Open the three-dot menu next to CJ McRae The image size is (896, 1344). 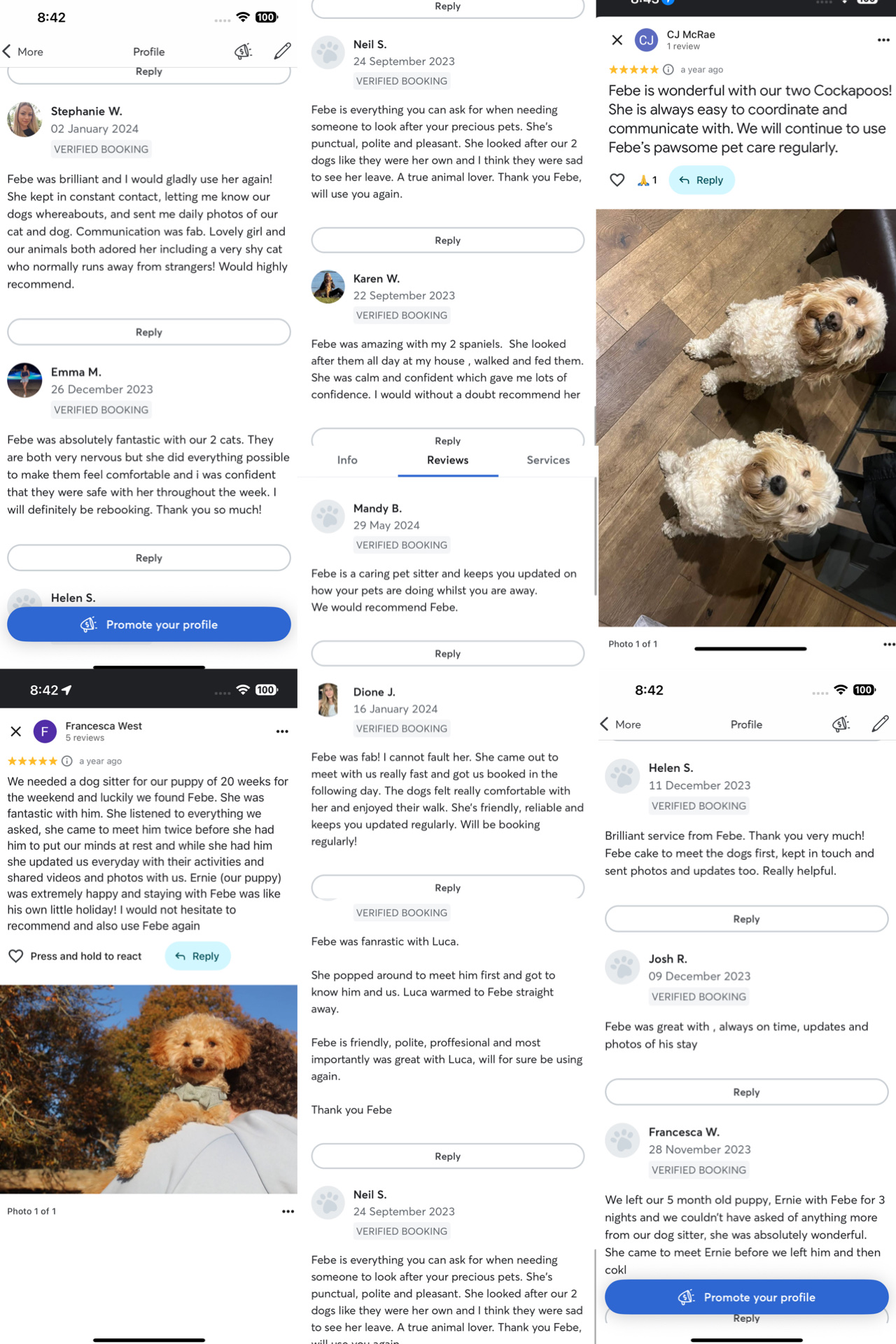883,40
